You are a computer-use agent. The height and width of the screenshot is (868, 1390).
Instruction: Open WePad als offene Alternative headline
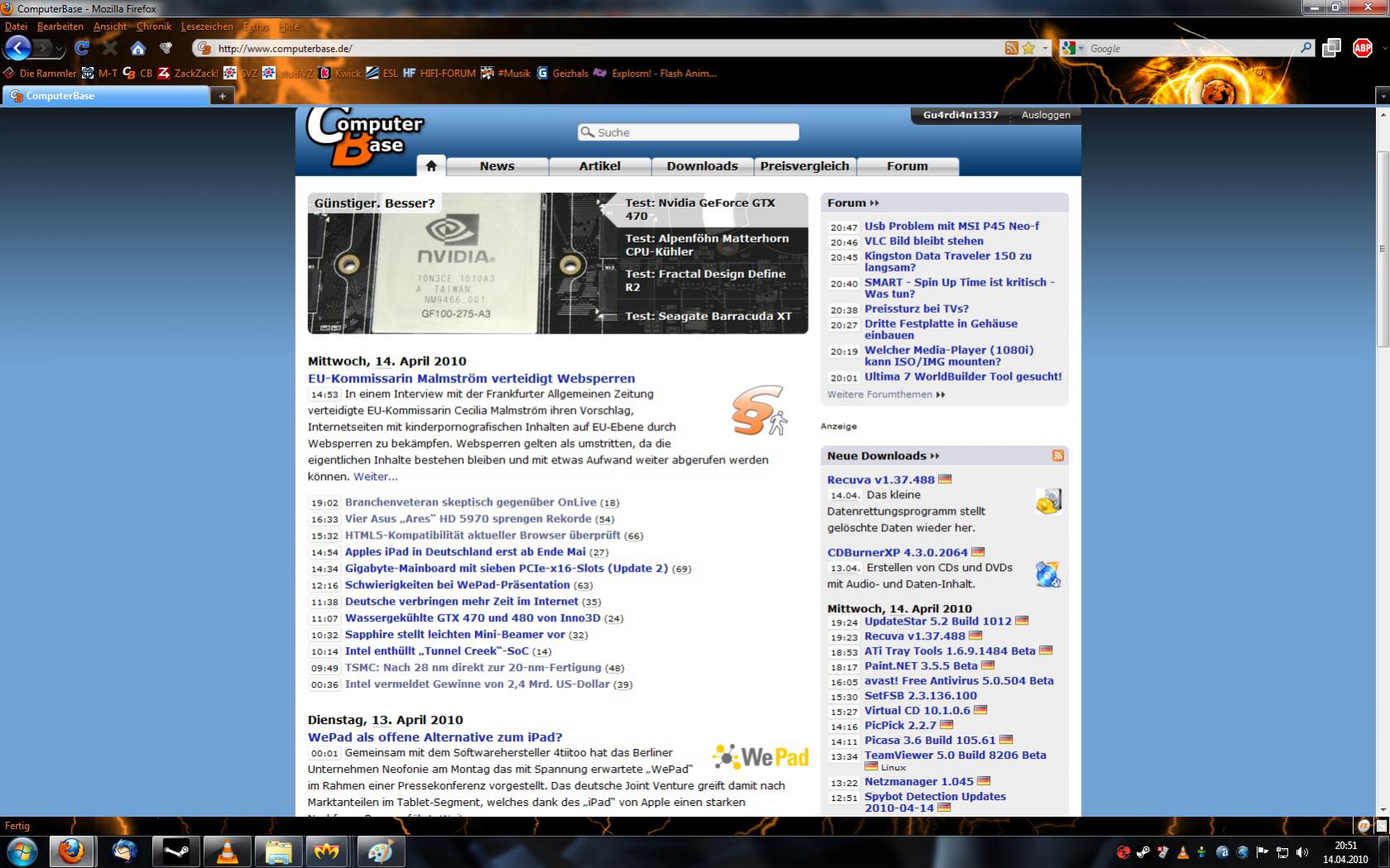point(435,737)
